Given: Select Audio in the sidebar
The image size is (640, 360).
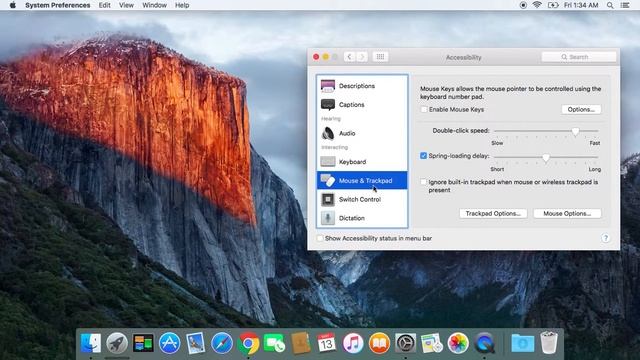Looking at the screenshot, I should tap(362, 133).
